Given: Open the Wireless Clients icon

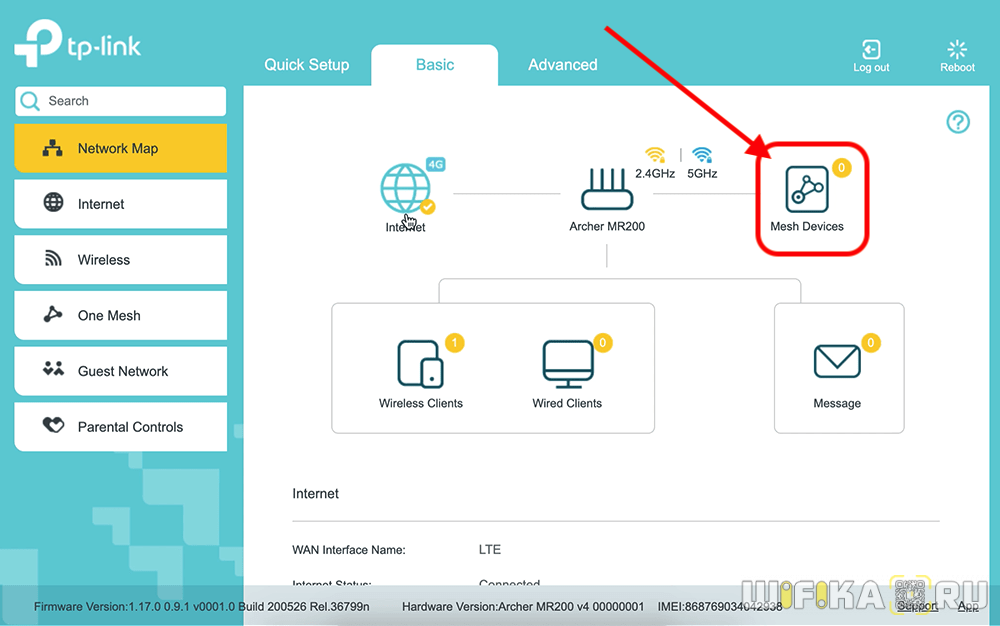Looking at the screenshot, I should pos(420,364).
